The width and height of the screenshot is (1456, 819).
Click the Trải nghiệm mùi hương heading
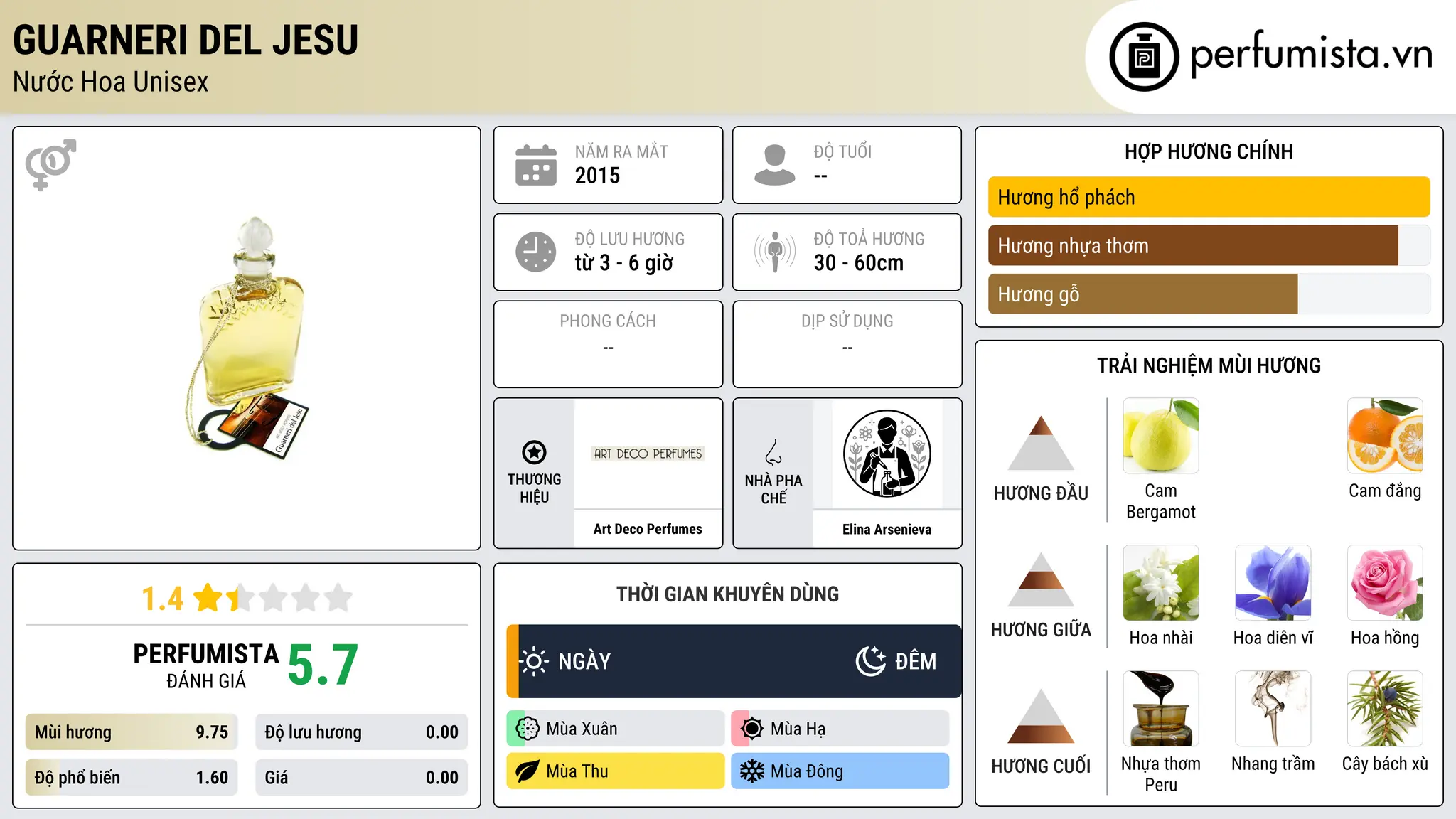coord(1209,365)
